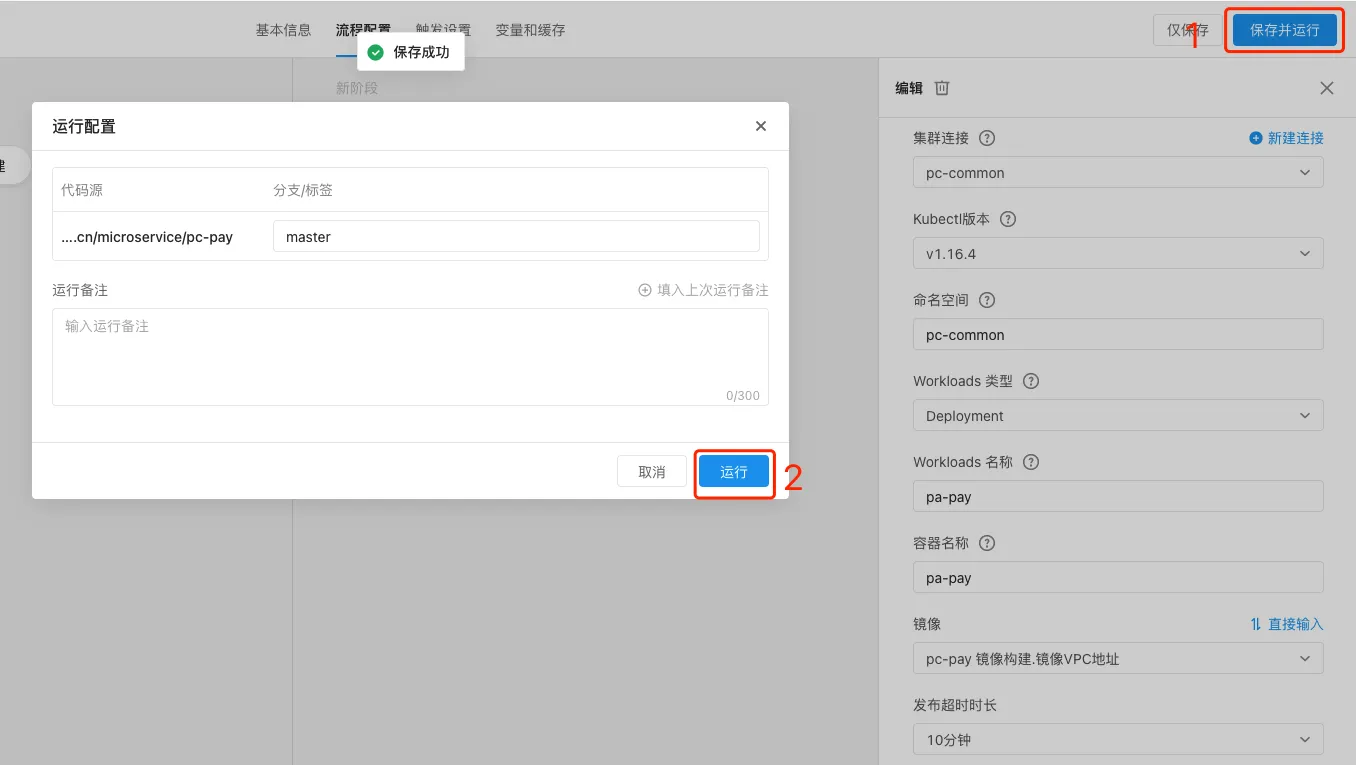This screenshot has width=1356, height=765.
Task: Switch to the 流程配置 tab
Action: (x=363, y=30)
